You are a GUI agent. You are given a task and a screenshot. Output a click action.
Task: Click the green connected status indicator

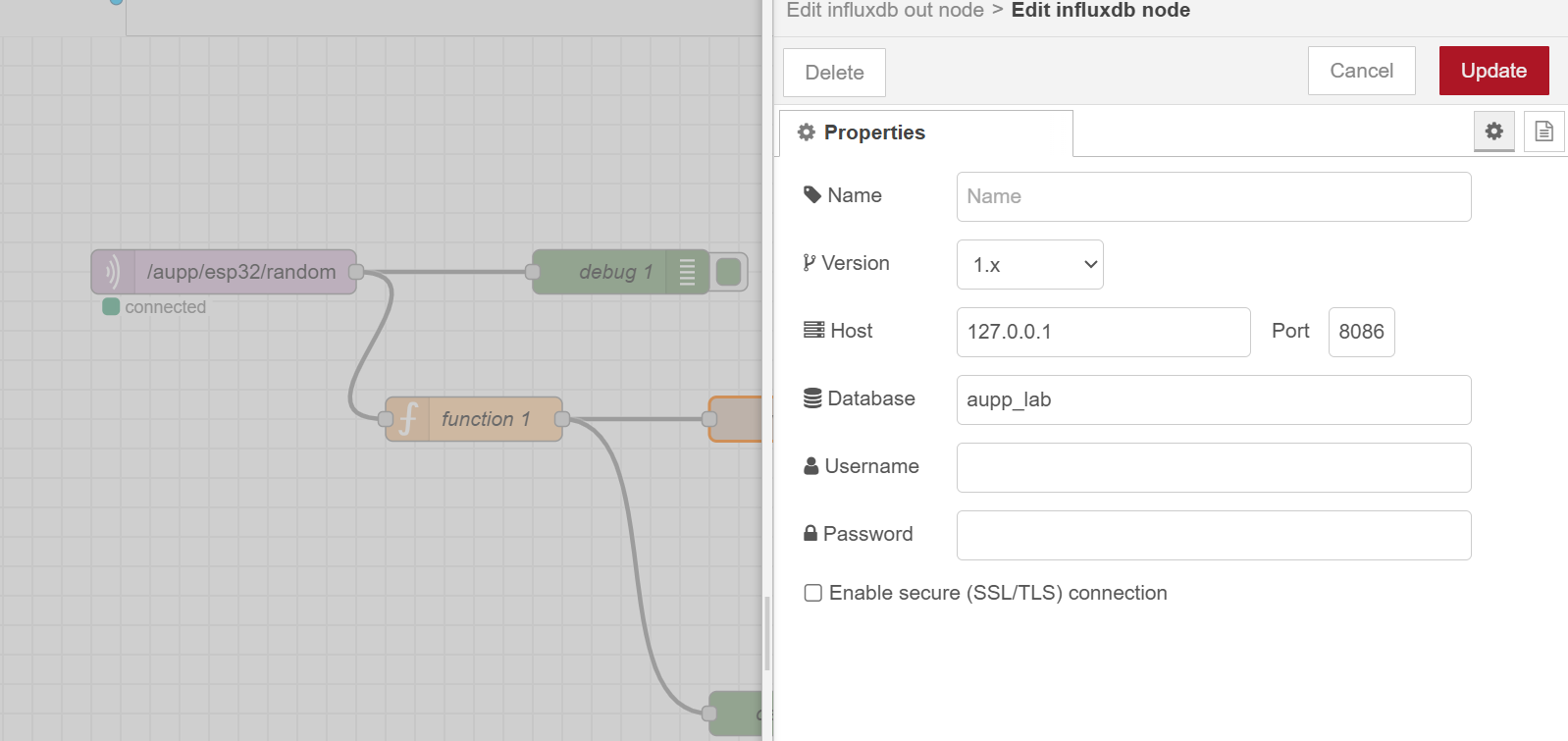111,307
